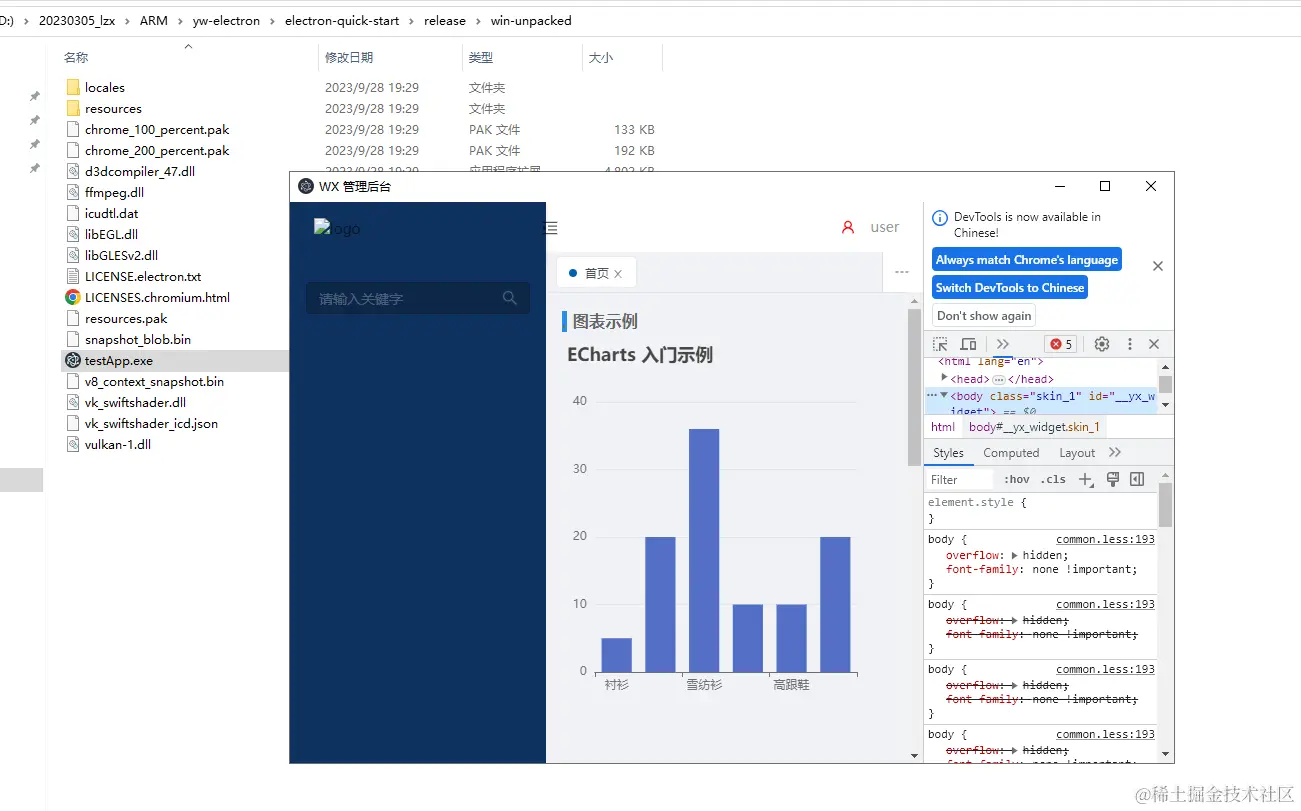Select html in the DOM breadcrumb
The width and height of the screenshot is (1301, 811).
pyautogui.click(x=943, y=427)
